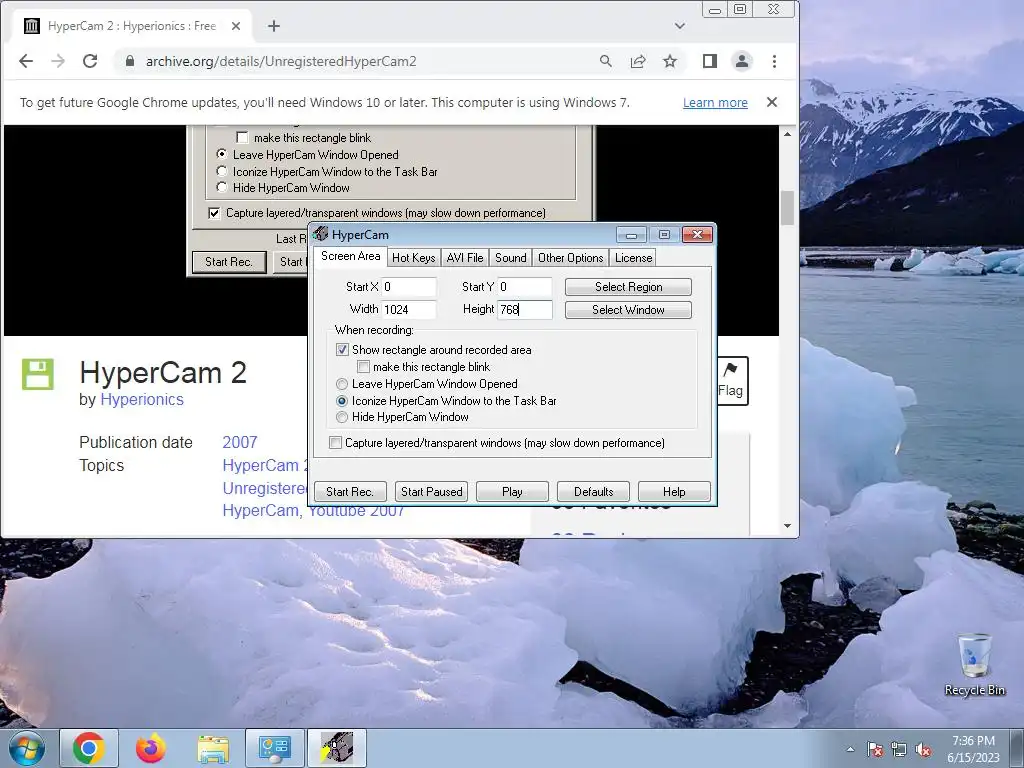Click the page scrollbar down arrow
This screenshot has height=768, width=1024.
[788, 526]
